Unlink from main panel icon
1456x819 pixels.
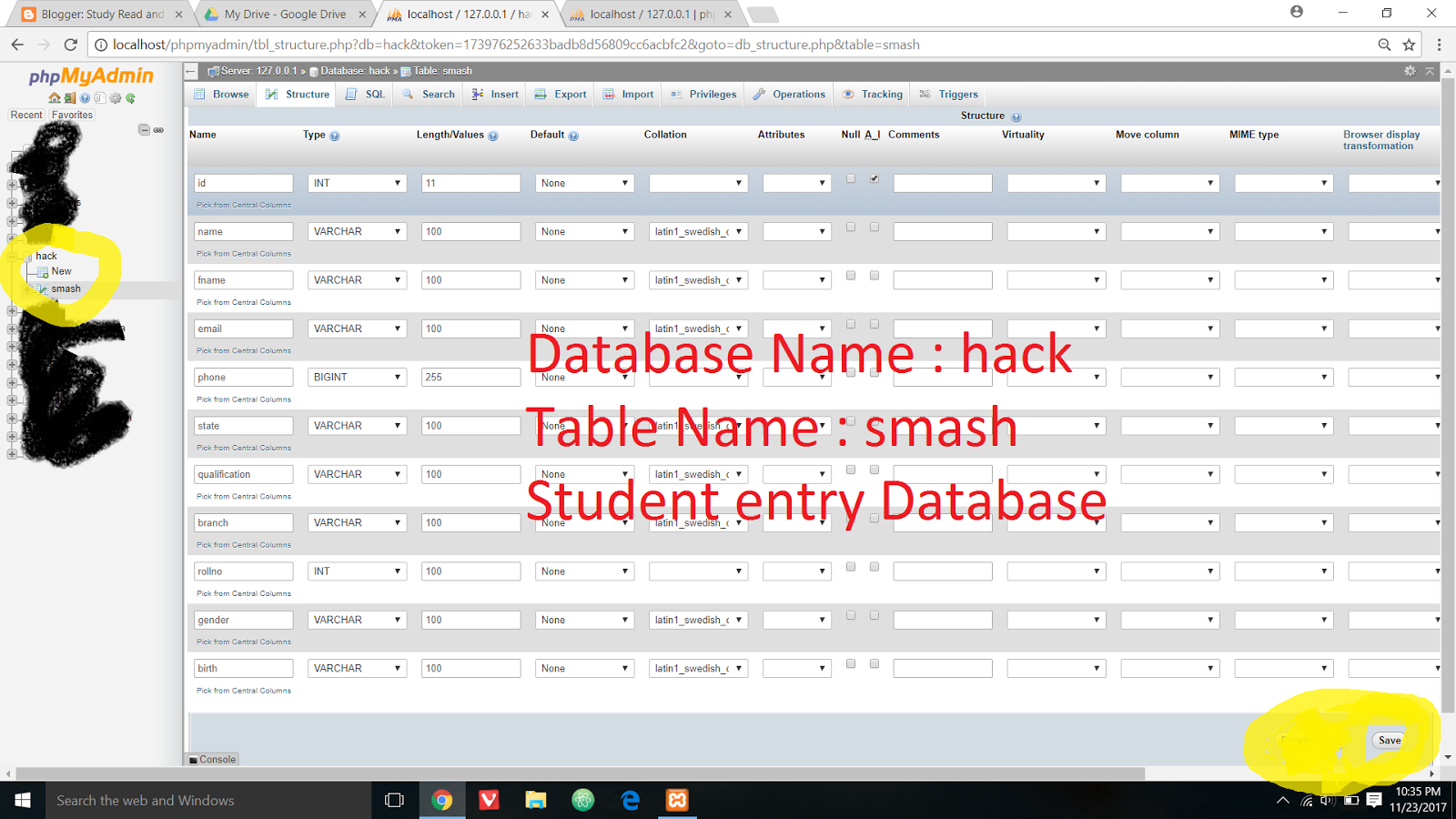click(158, 130)
